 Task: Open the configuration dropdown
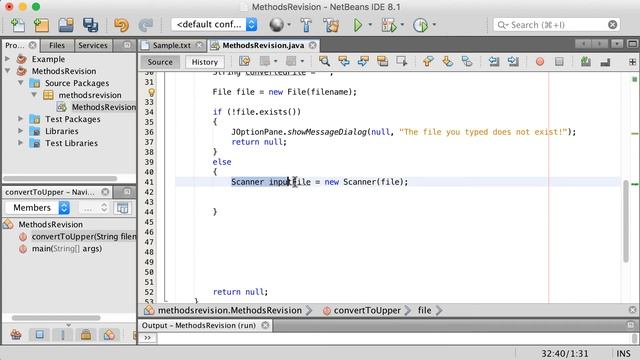point(214,24)
